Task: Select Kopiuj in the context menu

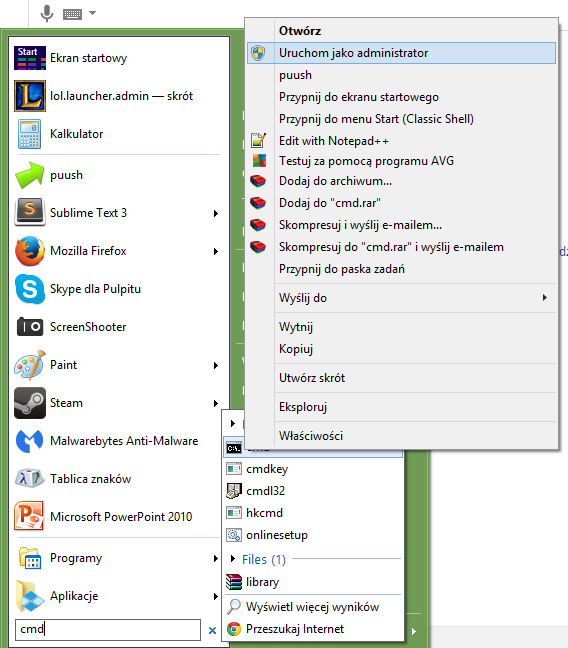Action: pos(401,349)
